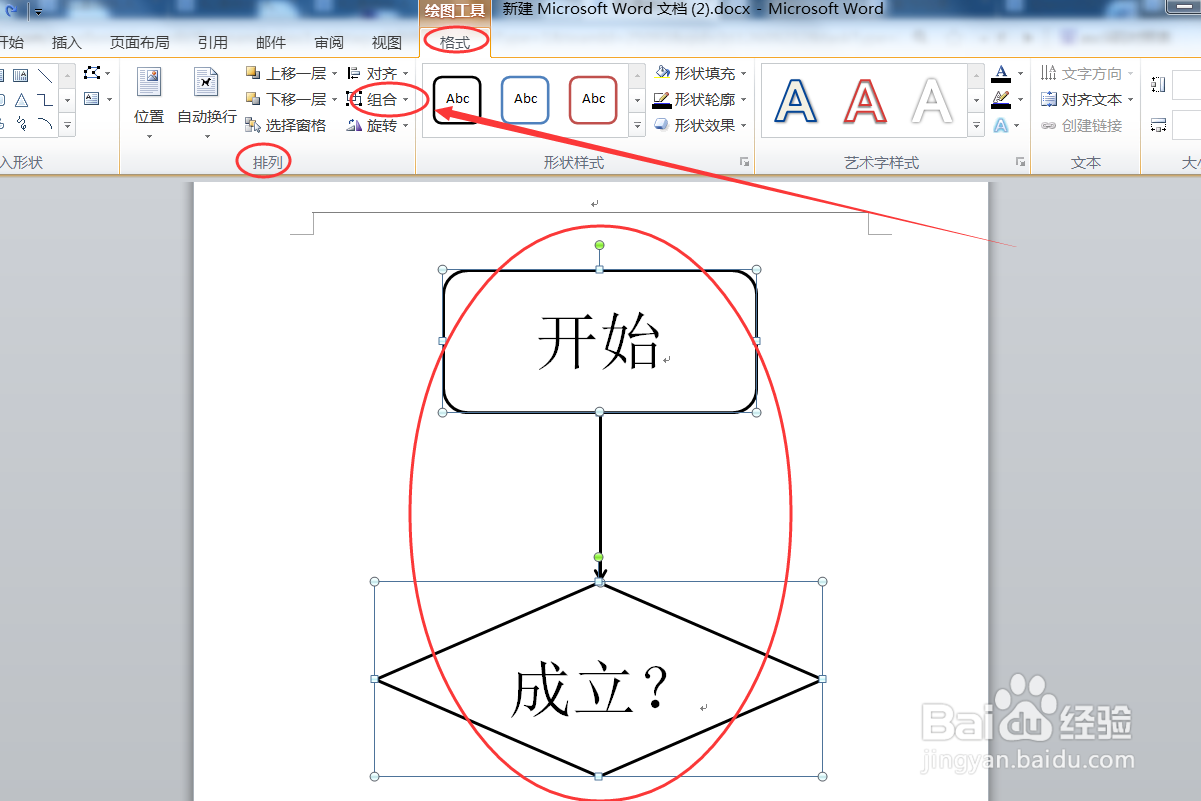1201x801 pixels.
Task: Switch to the 引用 (References) tab
Action: (x=212, y=42)
